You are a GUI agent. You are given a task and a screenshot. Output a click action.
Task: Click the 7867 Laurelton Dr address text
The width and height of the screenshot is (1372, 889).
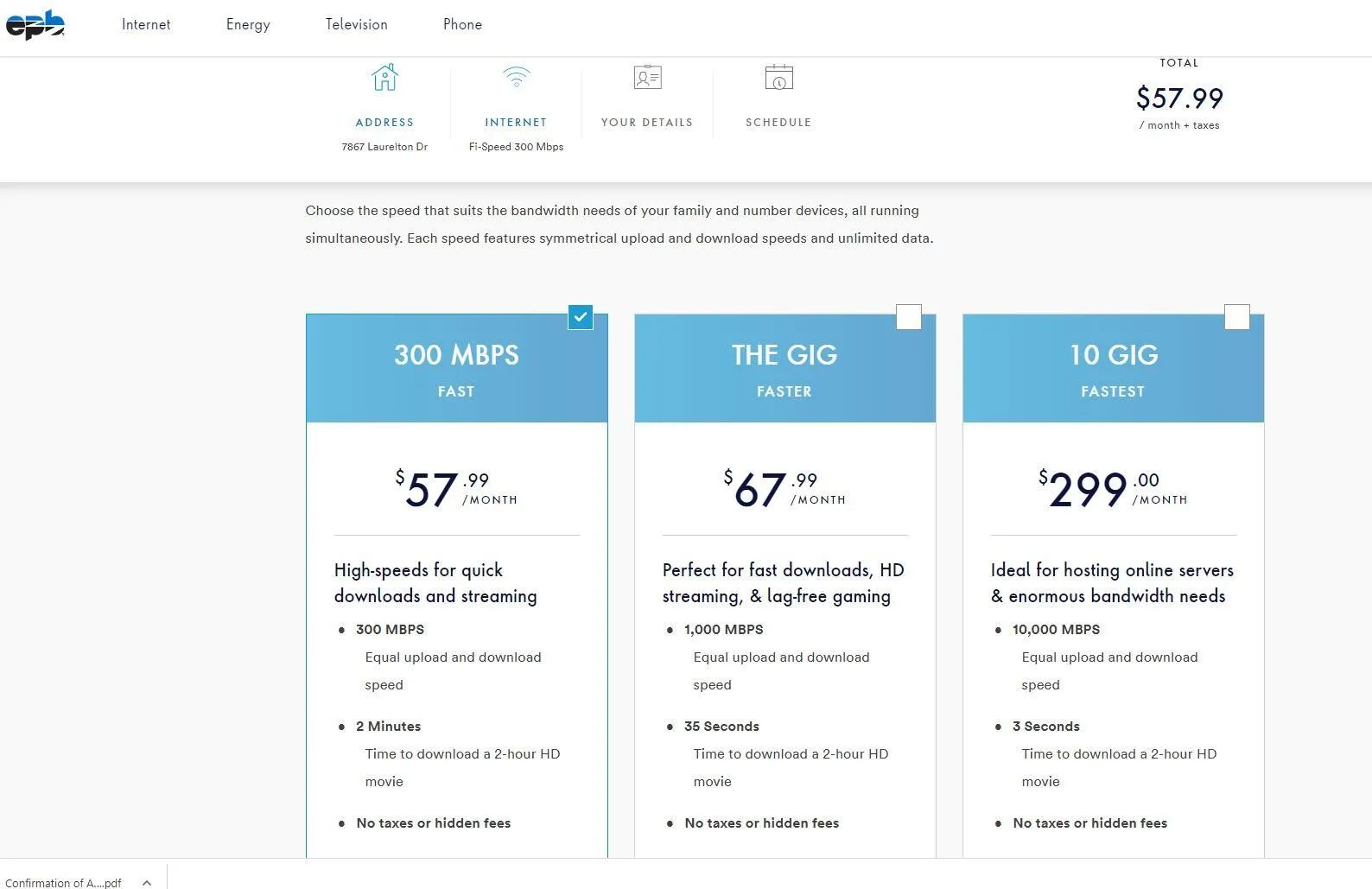pos(384,147)
